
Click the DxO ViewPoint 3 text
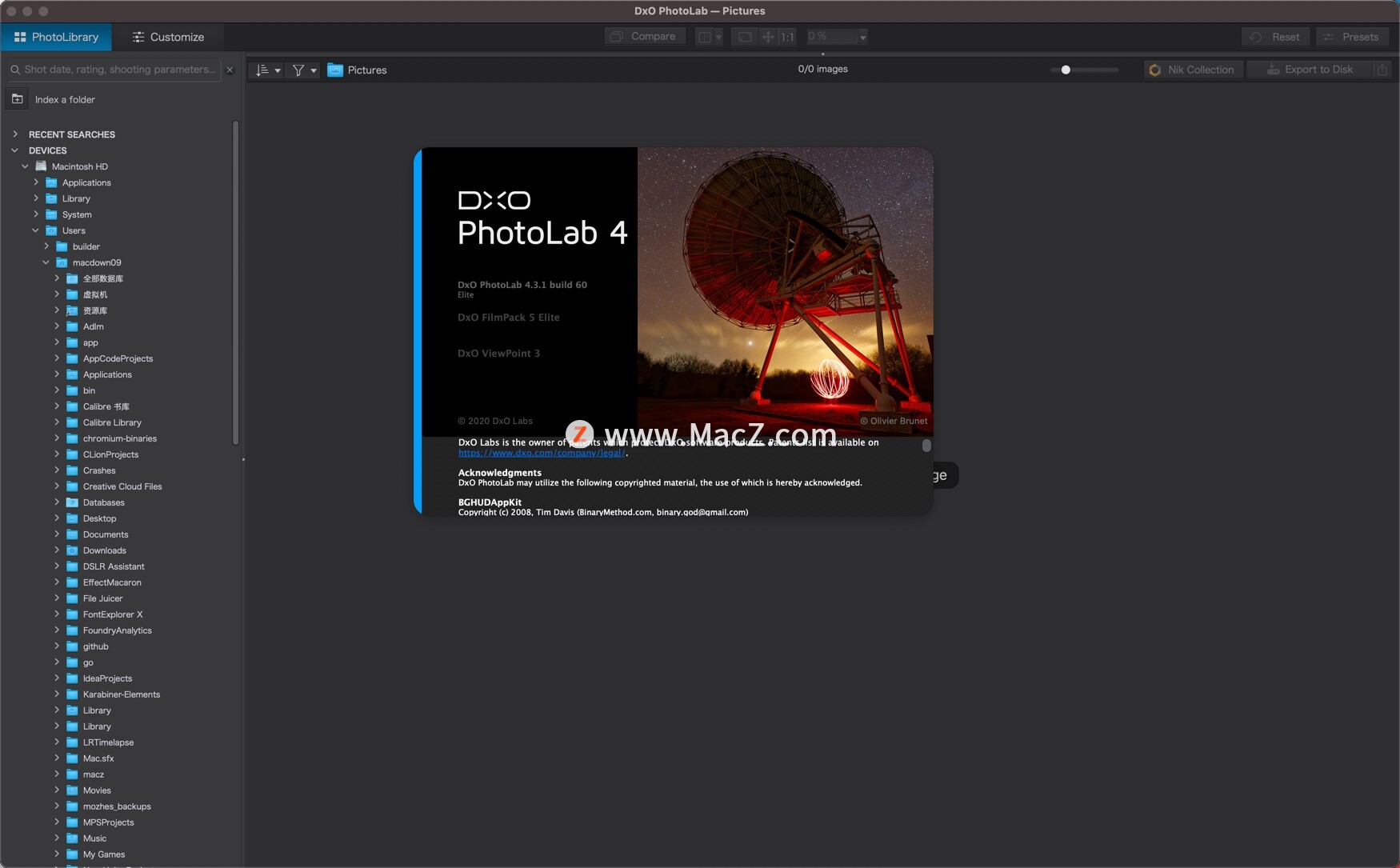point(498,354)
